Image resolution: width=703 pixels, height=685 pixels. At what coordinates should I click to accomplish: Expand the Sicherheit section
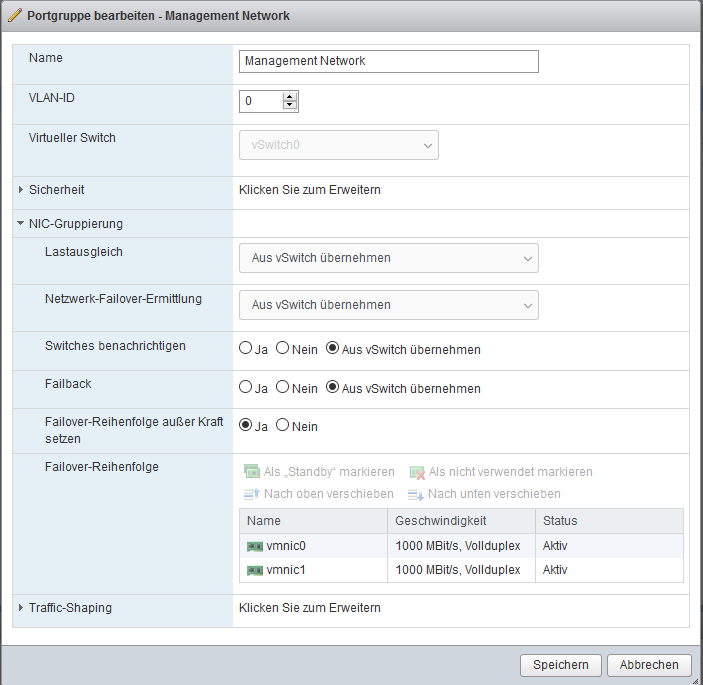pyautogui.click(x=21, y=190)
